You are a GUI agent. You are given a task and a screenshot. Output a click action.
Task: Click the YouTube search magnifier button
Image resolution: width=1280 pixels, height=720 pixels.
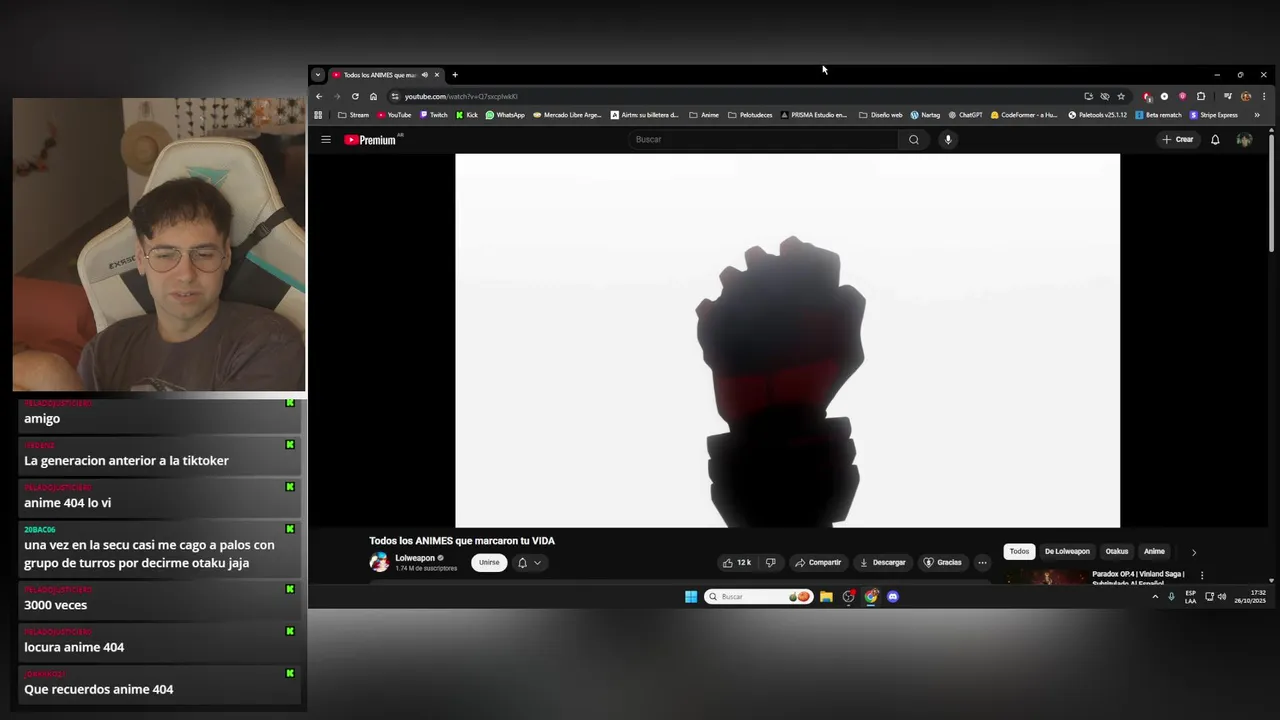pyautogui.click(x=913, y=140)
